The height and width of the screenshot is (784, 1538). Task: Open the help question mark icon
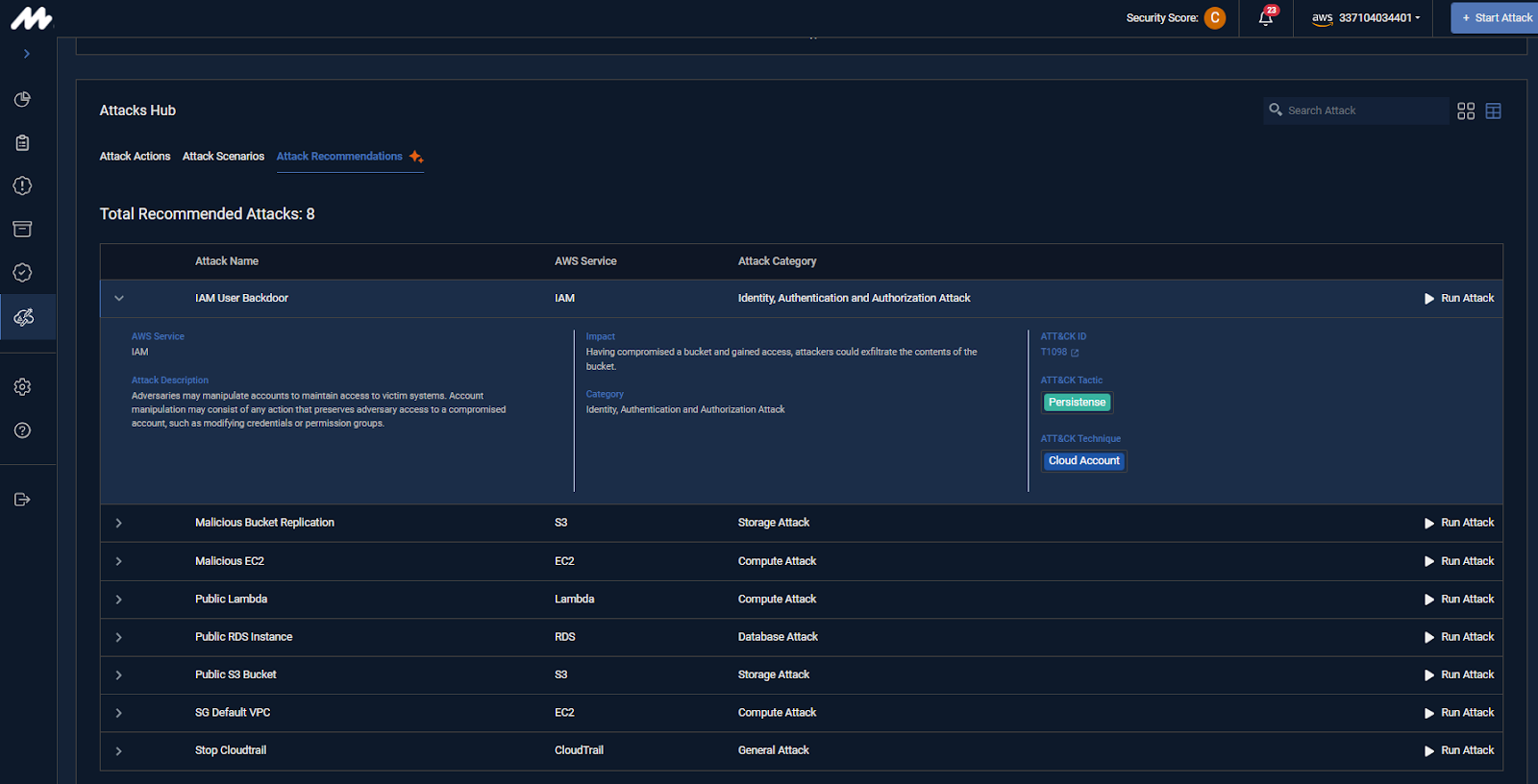coord(23,430)
